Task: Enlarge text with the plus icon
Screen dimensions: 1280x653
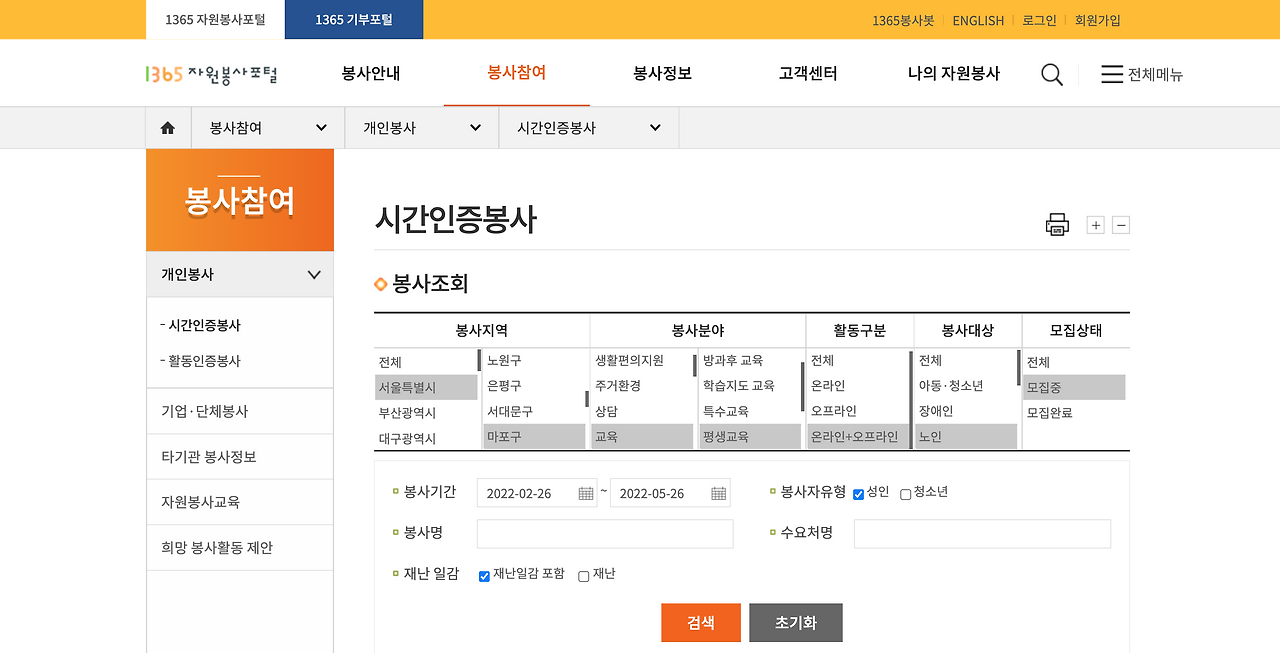Action: 1094,224
